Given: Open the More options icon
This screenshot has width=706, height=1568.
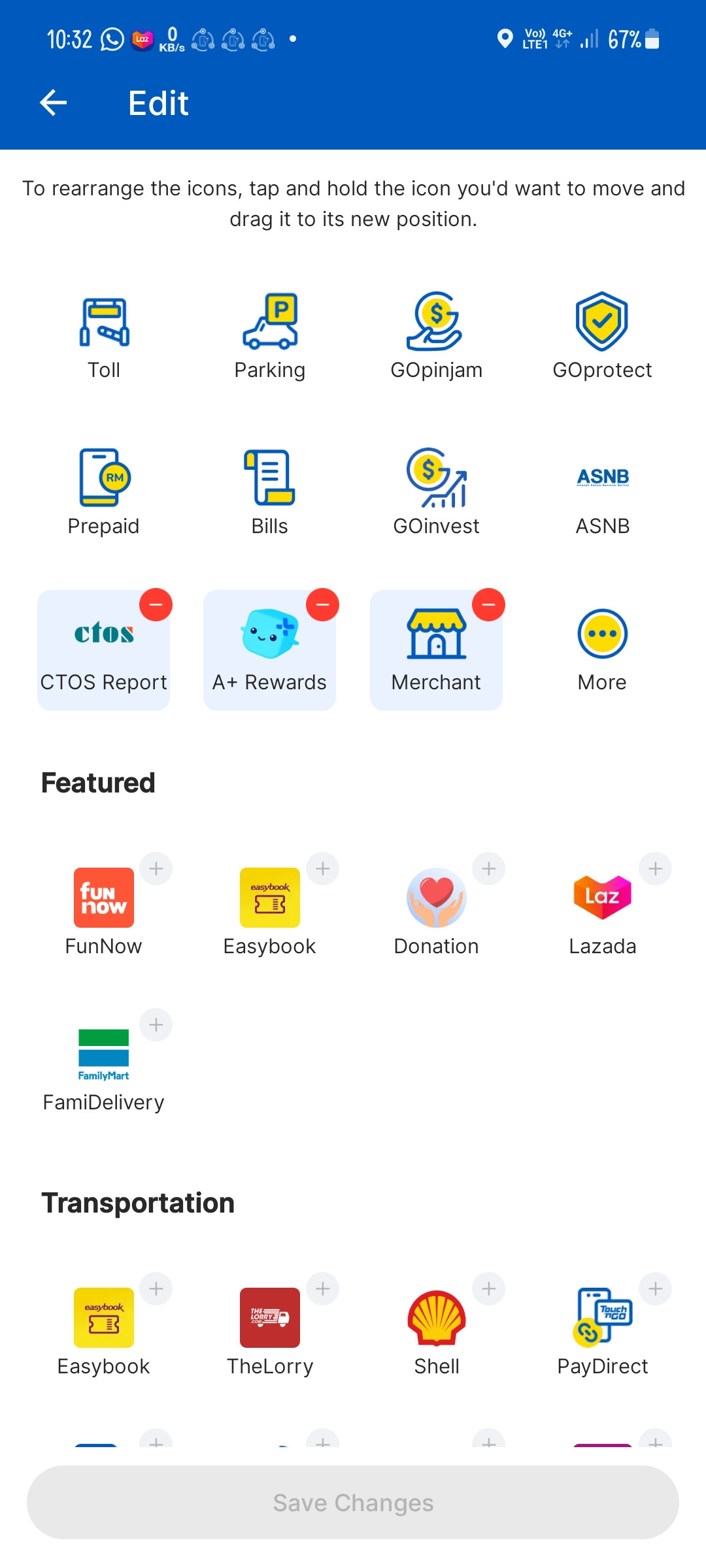Looking at the screenshot, I should click(x=602, y=634).
